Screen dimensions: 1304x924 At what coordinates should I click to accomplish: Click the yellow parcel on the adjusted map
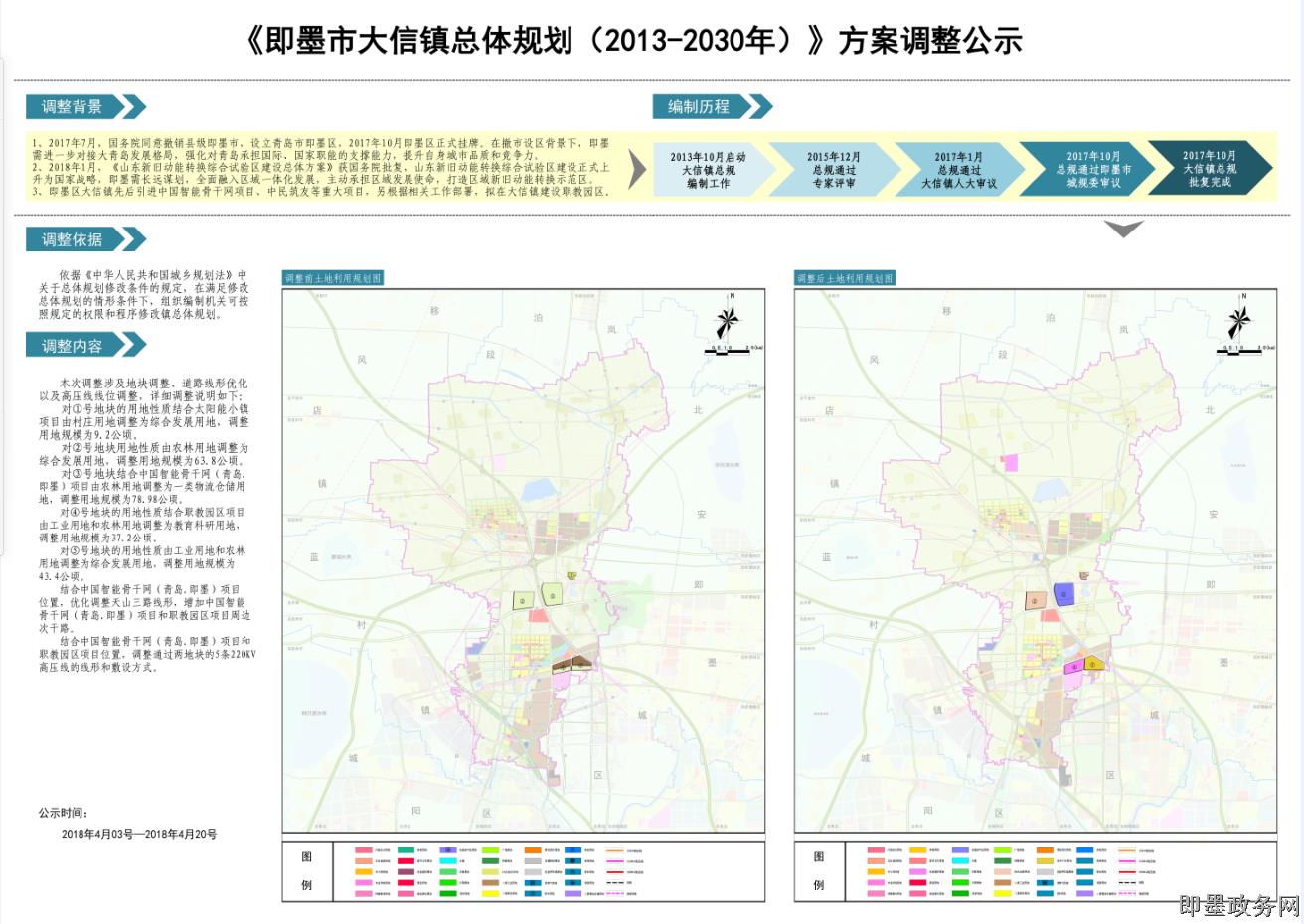click(x=1092, y=663)
